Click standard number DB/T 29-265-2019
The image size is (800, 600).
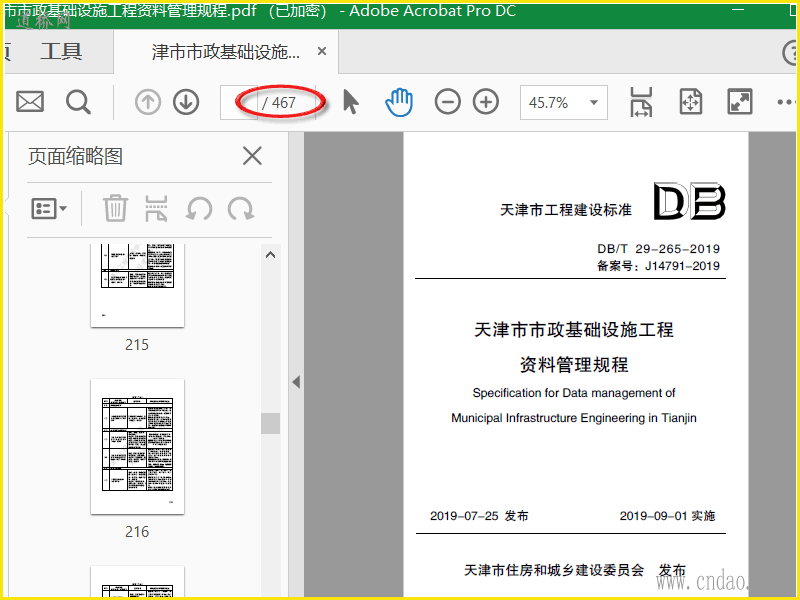(x=658, y=248)
